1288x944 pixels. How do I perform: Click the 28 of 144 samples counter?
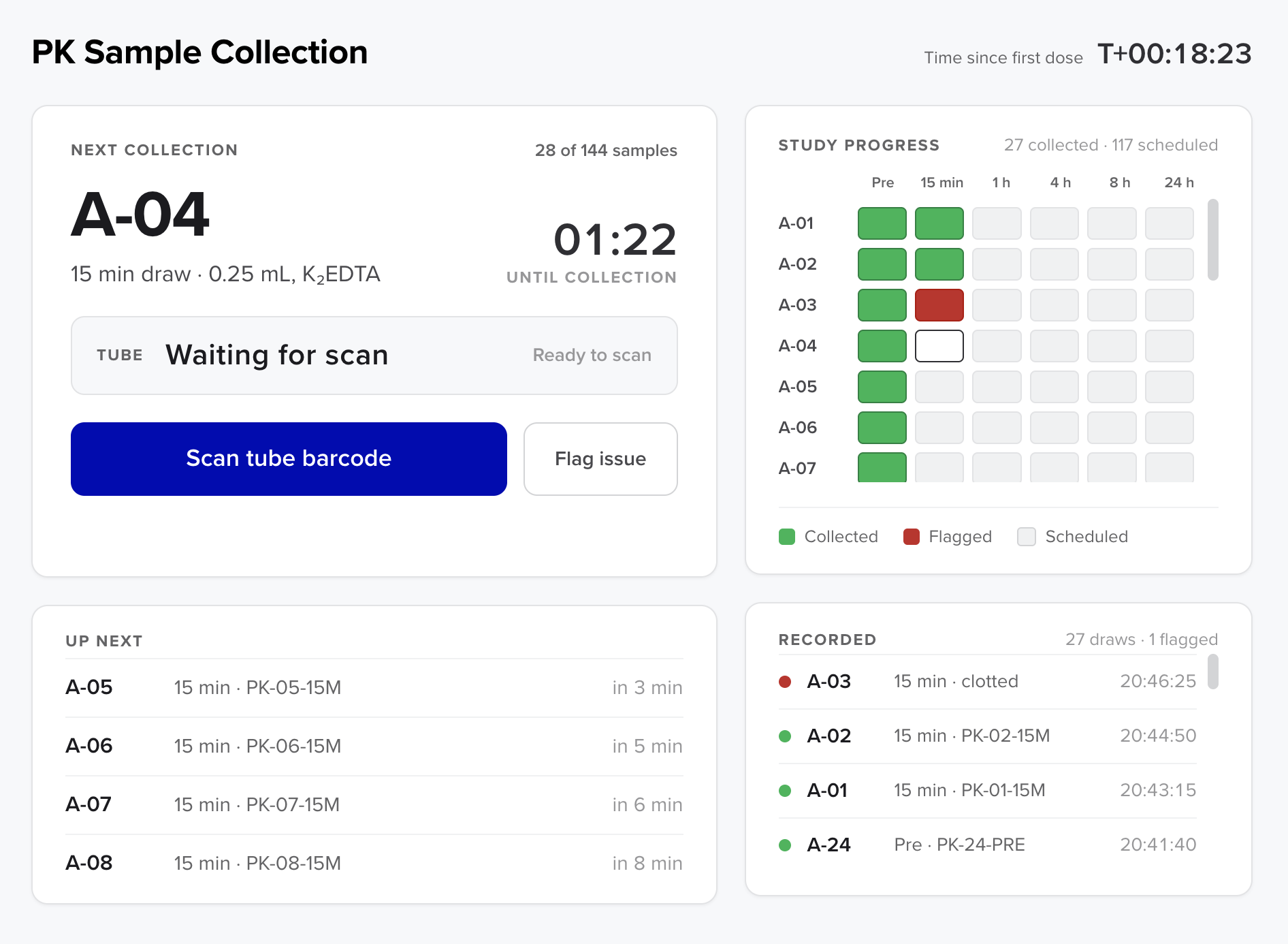pyautogui.click(x=606, y=151)
